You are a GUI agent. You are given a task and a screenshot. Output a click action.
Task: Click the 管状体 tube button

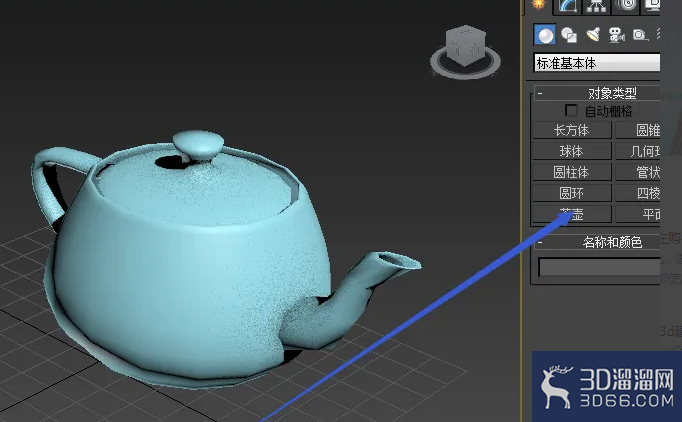point(638,172)
